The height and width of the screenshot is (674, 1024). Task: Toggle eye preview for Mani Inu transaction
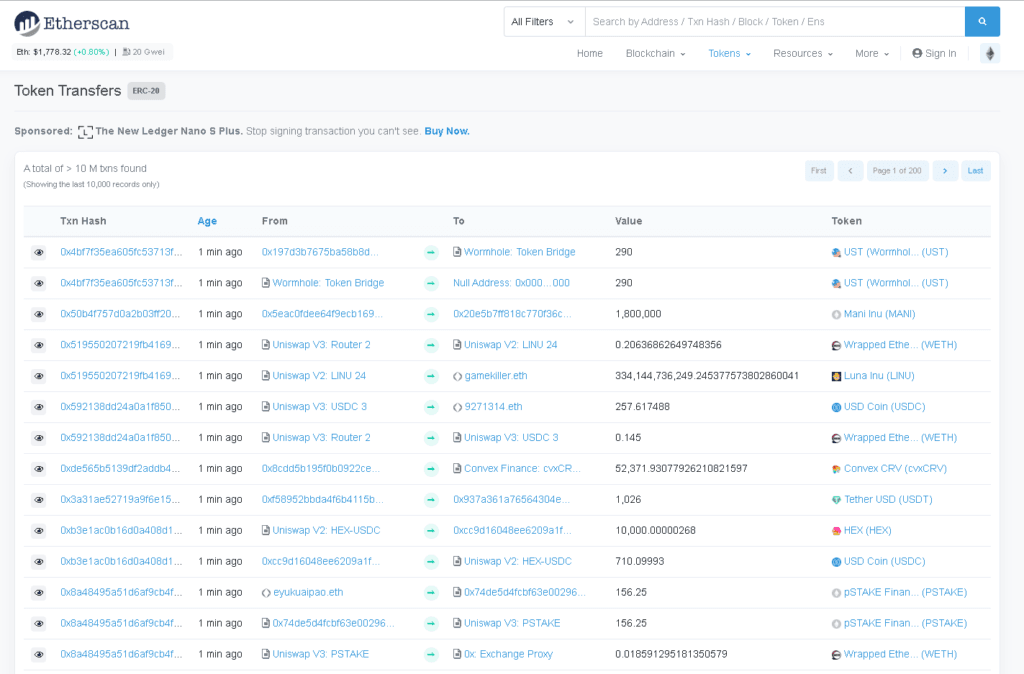click(x=39, y=314)
